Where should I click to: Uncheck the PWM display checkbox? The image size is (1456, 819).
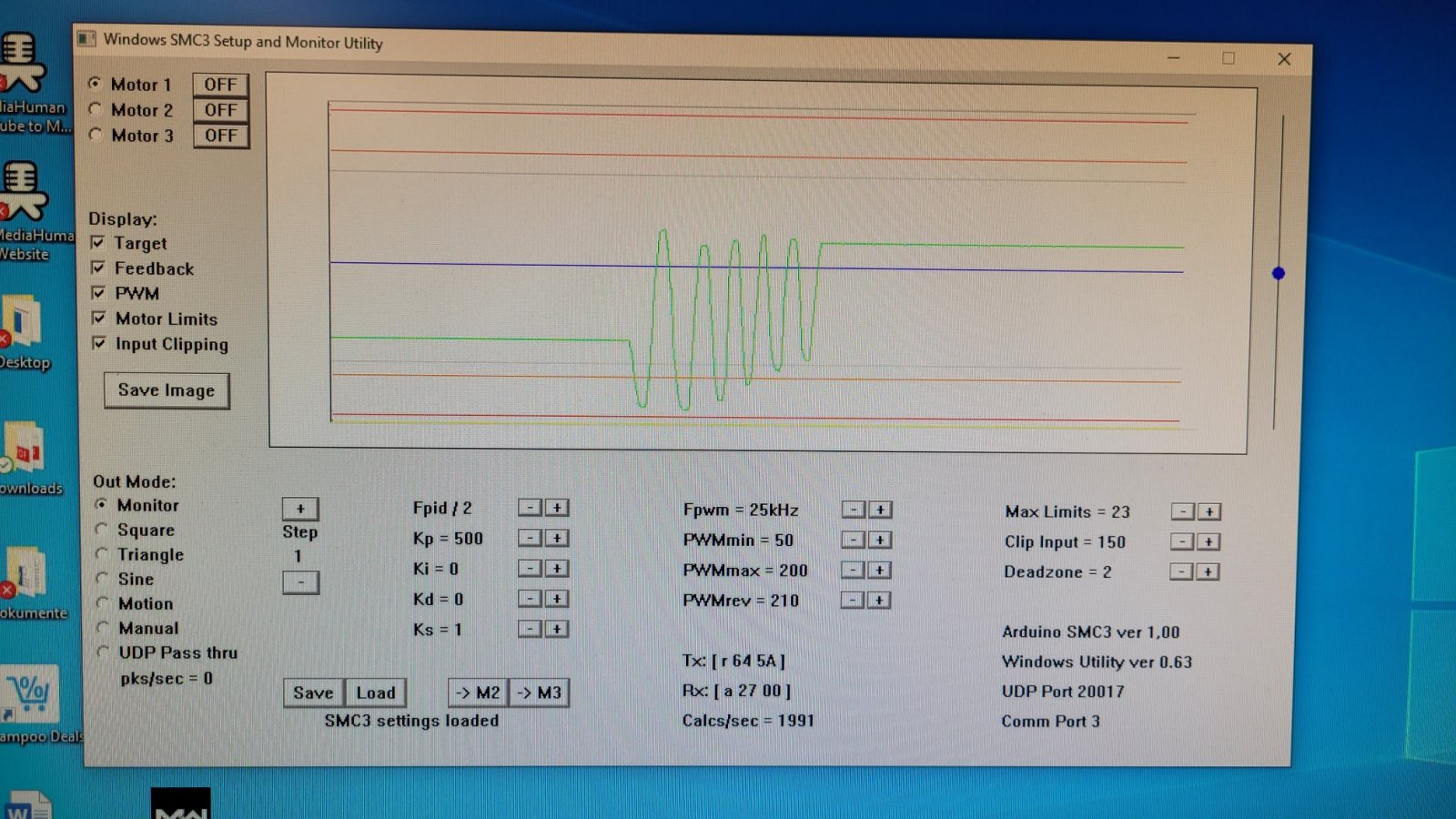[98, 293]
